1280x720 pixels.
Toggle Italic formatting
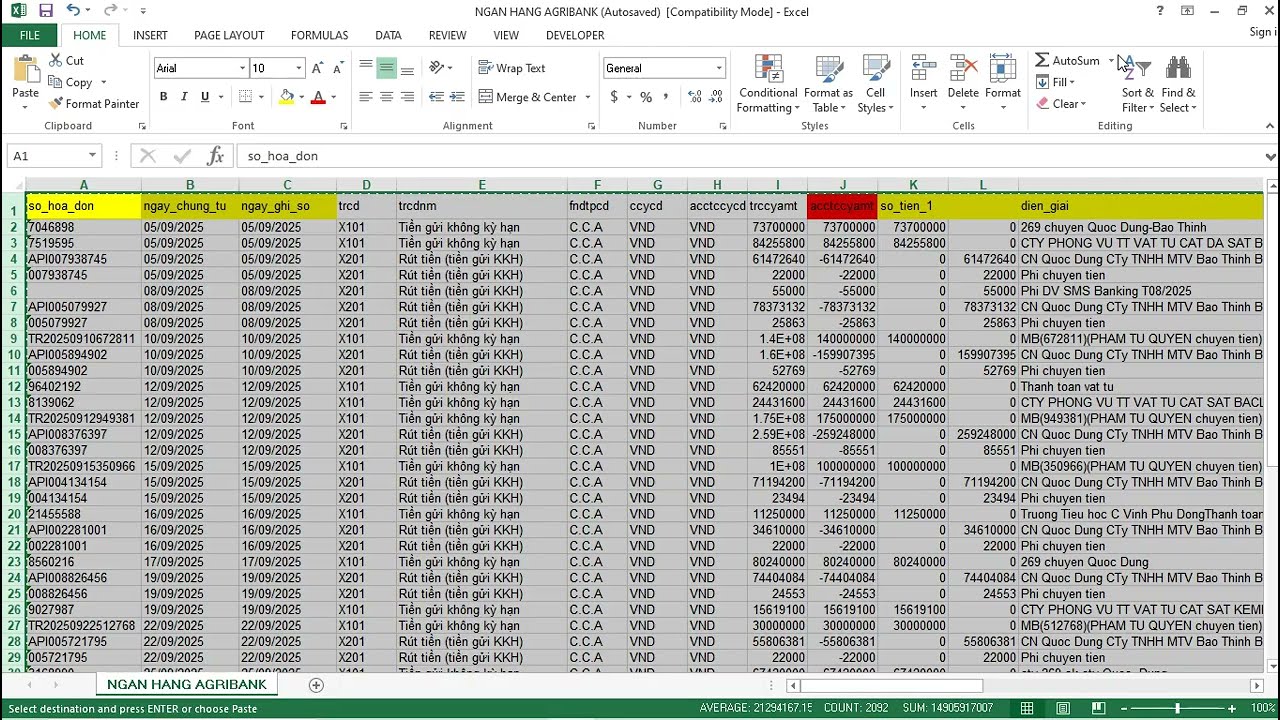(x=184, y=97)
